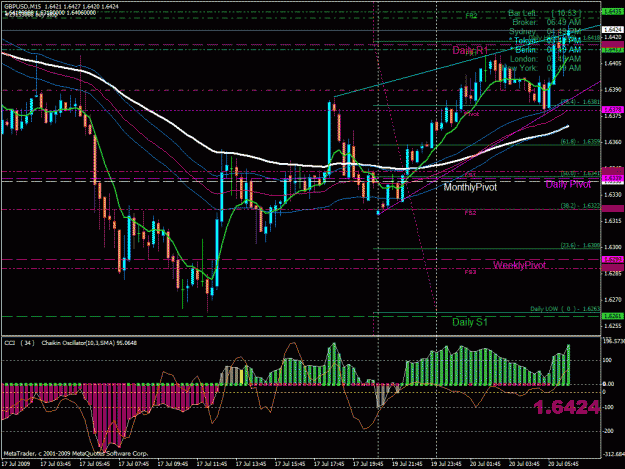Click the 'Berlin' clock line

[548, 50]
